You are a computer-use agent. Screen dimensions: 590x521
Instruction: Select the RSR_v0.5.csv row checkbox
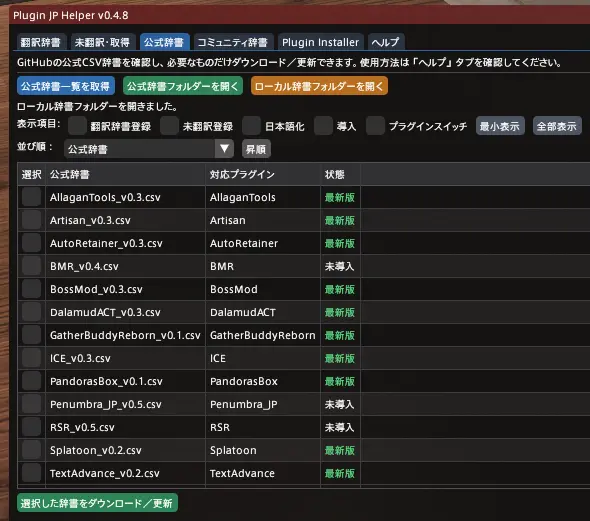coord(31,427)
